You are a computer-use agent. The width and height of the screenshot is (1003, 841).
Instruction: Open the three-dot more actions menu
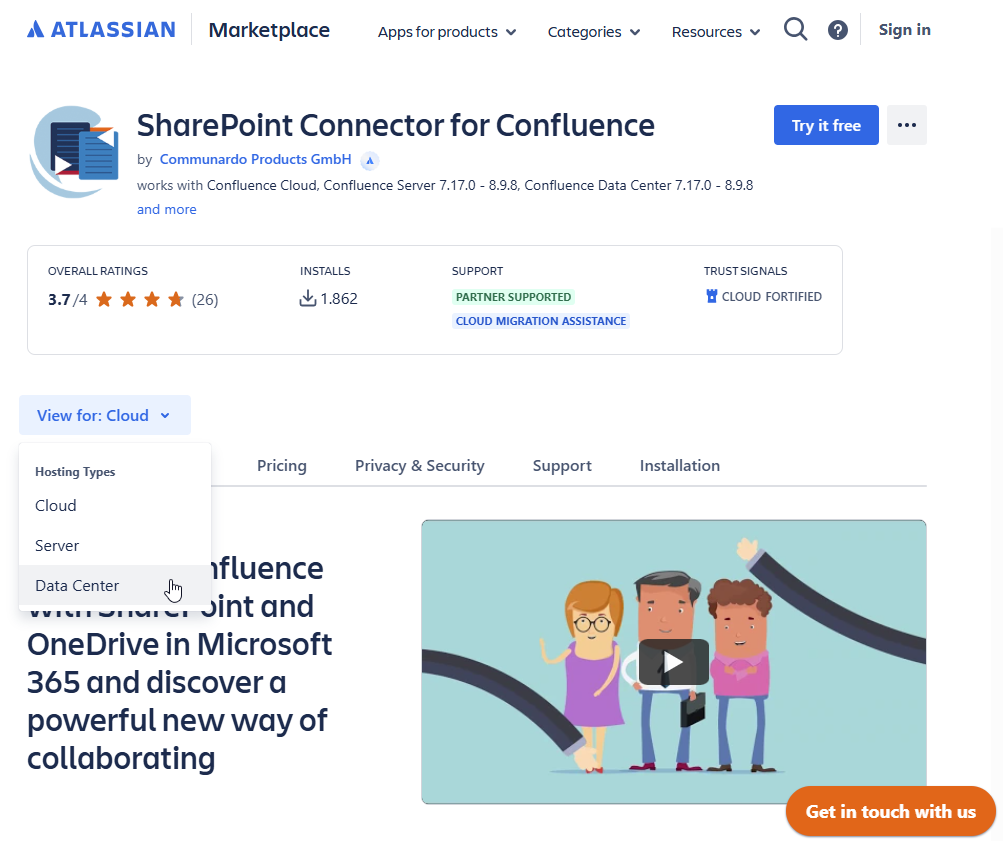906,125
